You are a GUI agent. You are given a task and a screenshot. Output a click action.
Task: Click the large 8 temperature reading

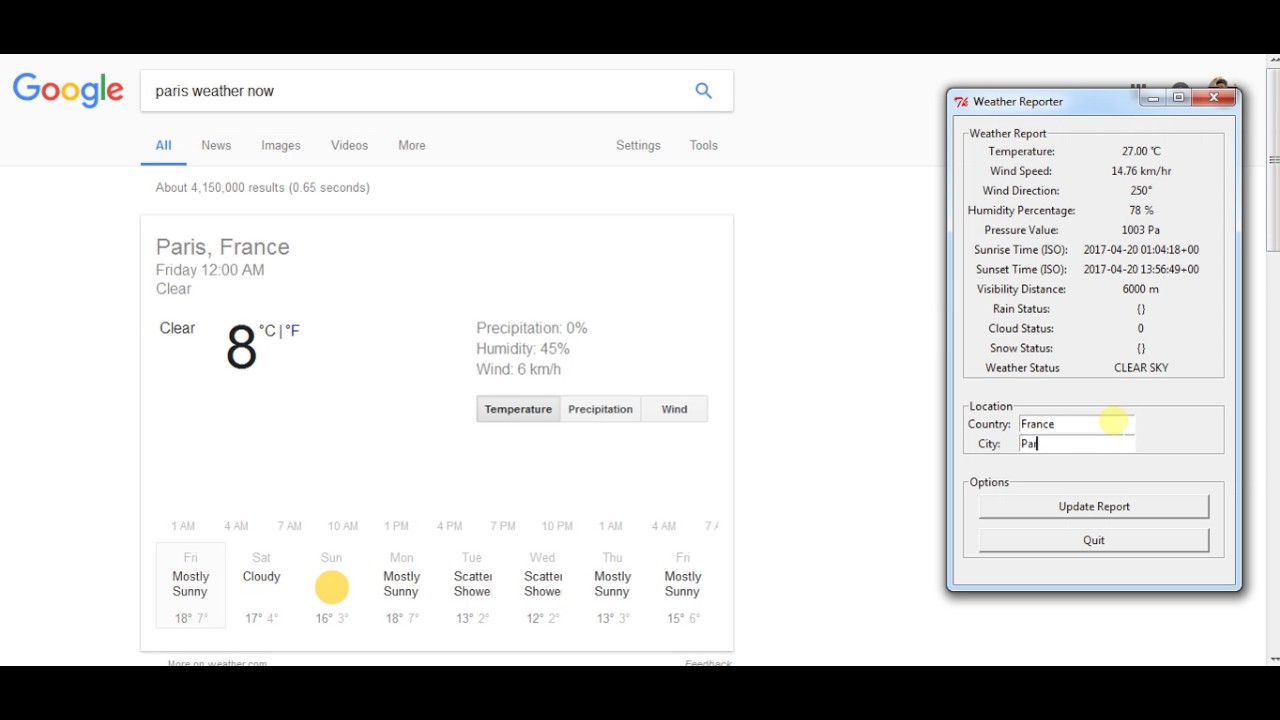coord(241,347)
